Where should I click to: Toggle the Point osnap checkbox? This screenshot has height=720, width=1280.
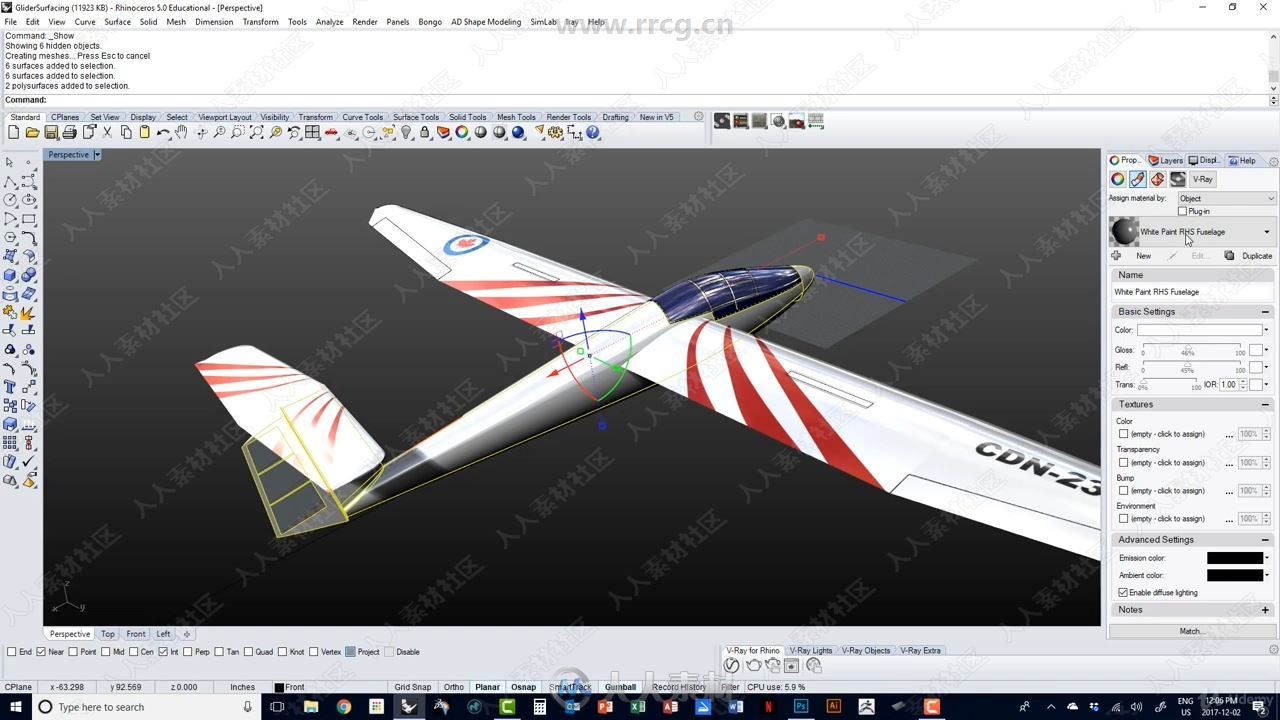(73, 652)
